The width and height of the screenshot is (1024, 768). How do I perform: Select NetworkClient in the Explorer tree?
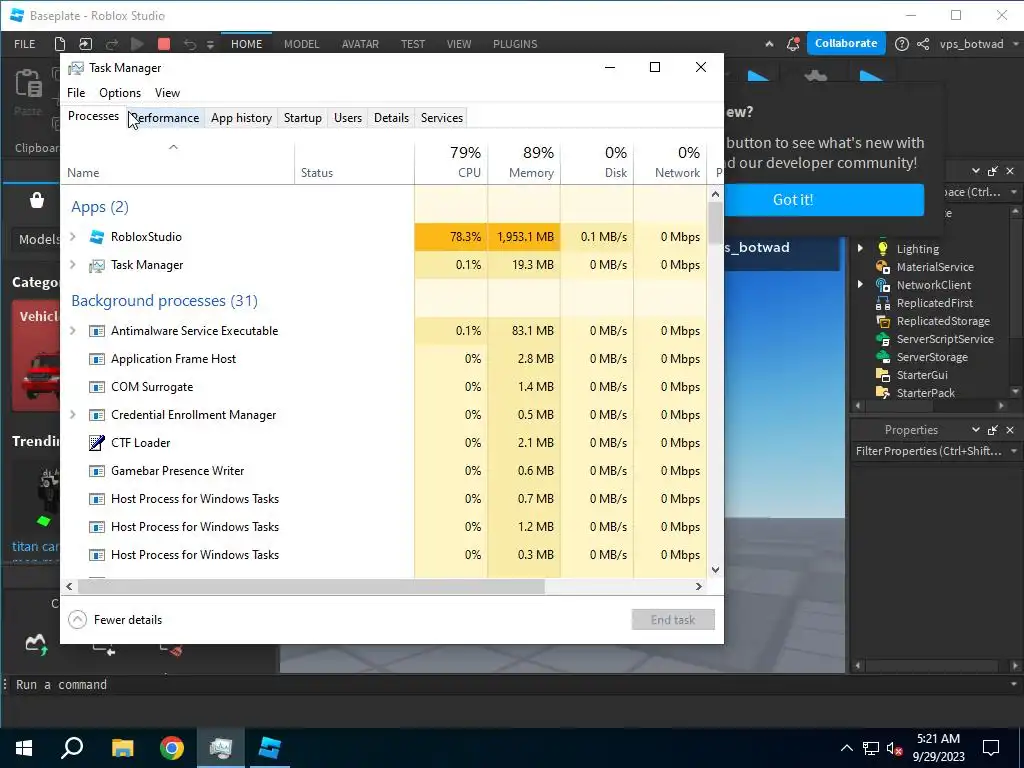pos(933,285)
